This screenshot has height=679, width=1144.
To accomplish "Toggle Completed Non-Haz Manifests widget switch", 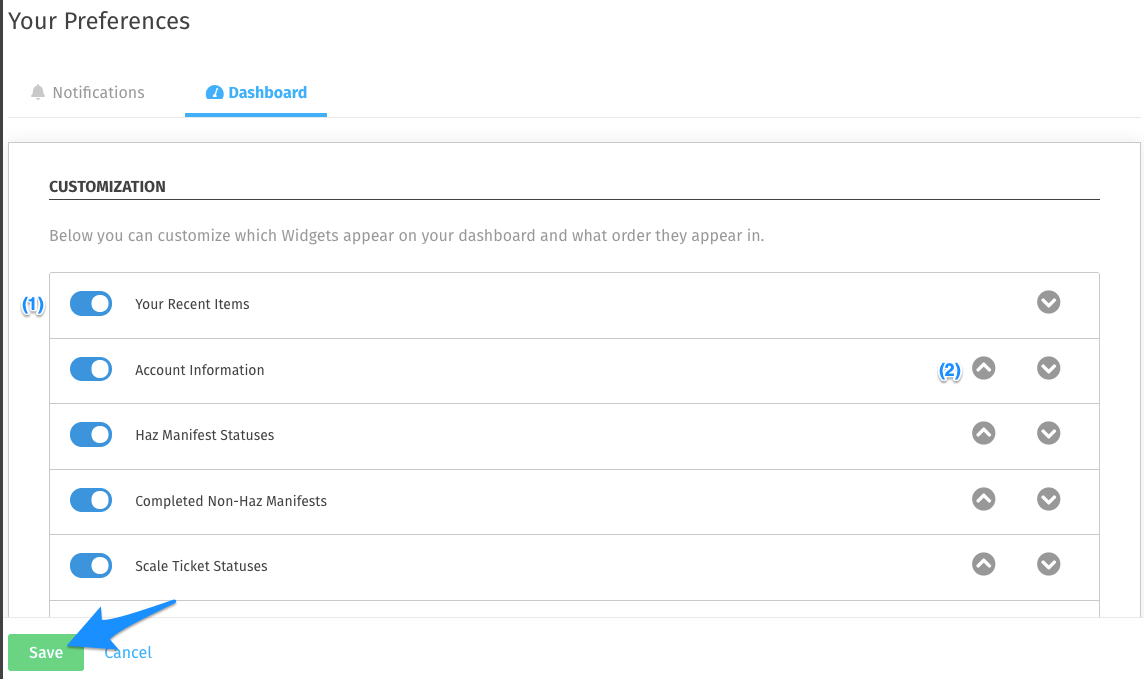I will tap(91, 500).
